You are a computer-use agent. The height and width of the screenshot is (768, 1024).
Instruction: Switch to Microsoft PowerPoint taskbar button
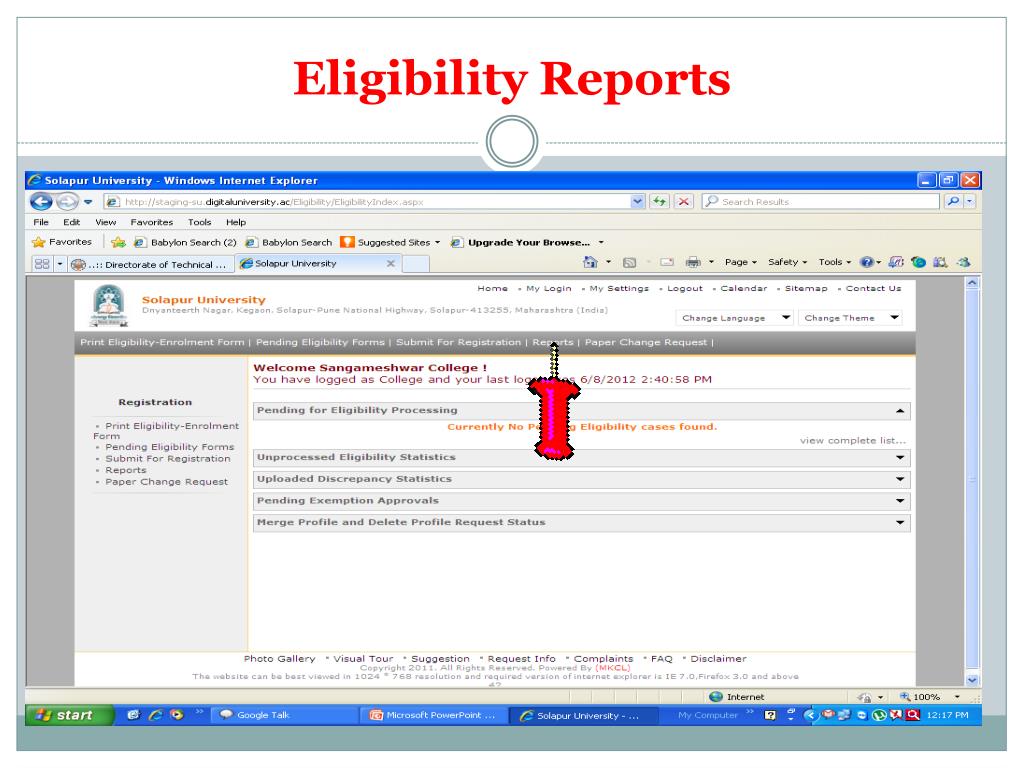point(433,715)
